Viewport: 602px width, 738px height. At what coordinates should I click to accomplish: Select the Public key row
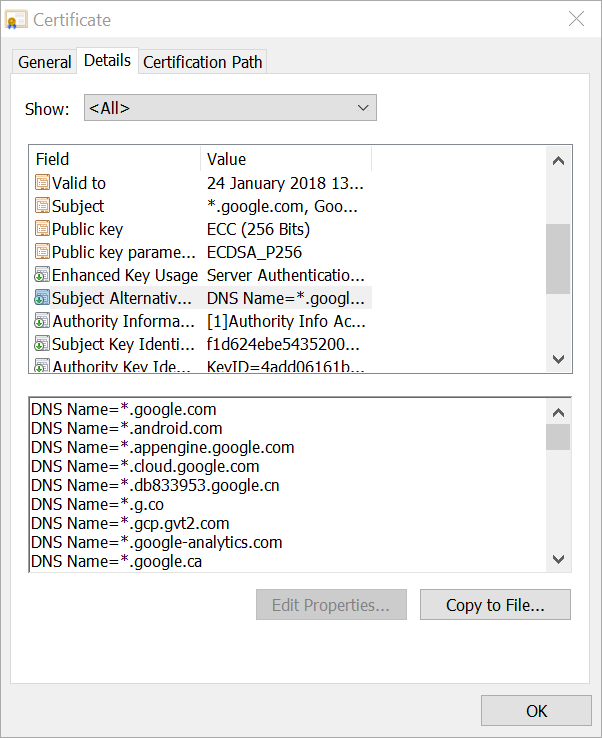pos(201,229)
